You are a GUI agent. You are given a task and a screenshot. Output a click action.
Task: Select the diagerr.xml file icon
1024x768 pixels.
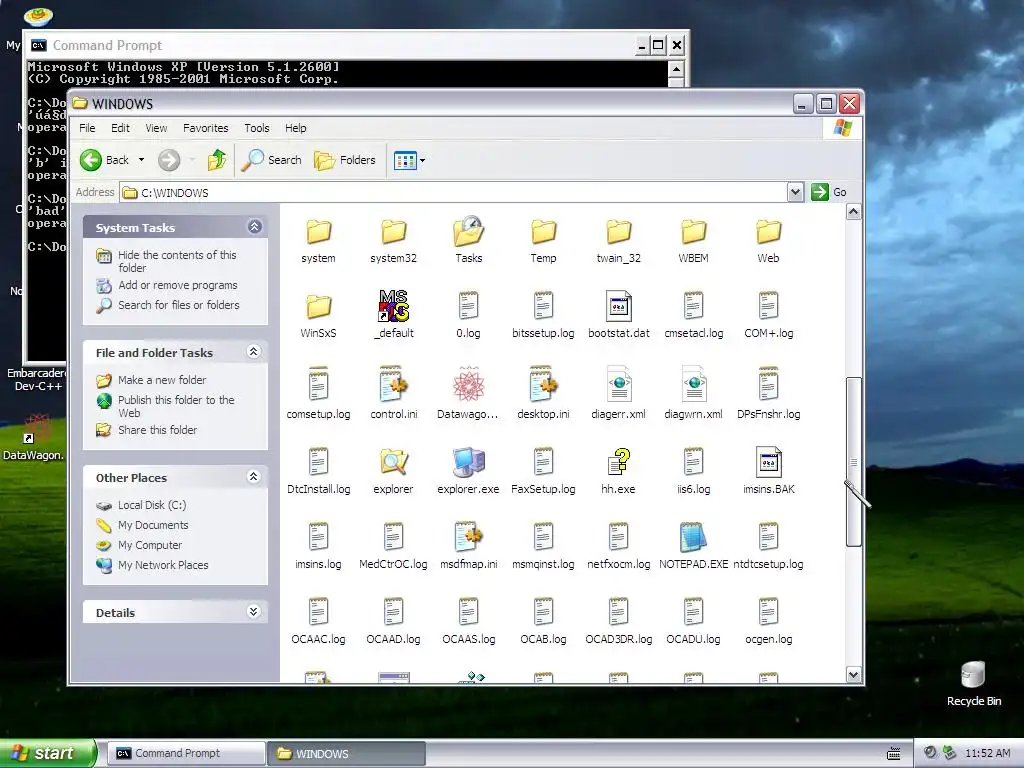tap(618, 384)
